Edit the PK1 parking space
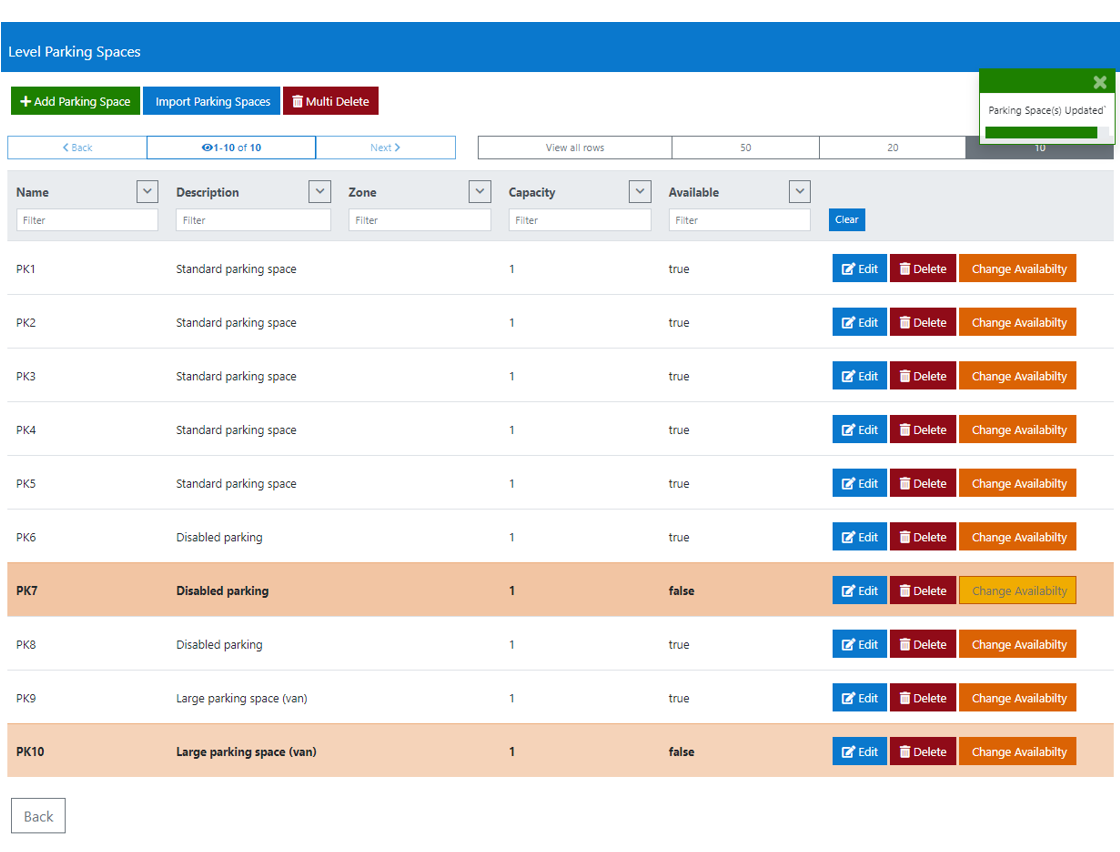1120x852 pixels. (x=859, y=269)
